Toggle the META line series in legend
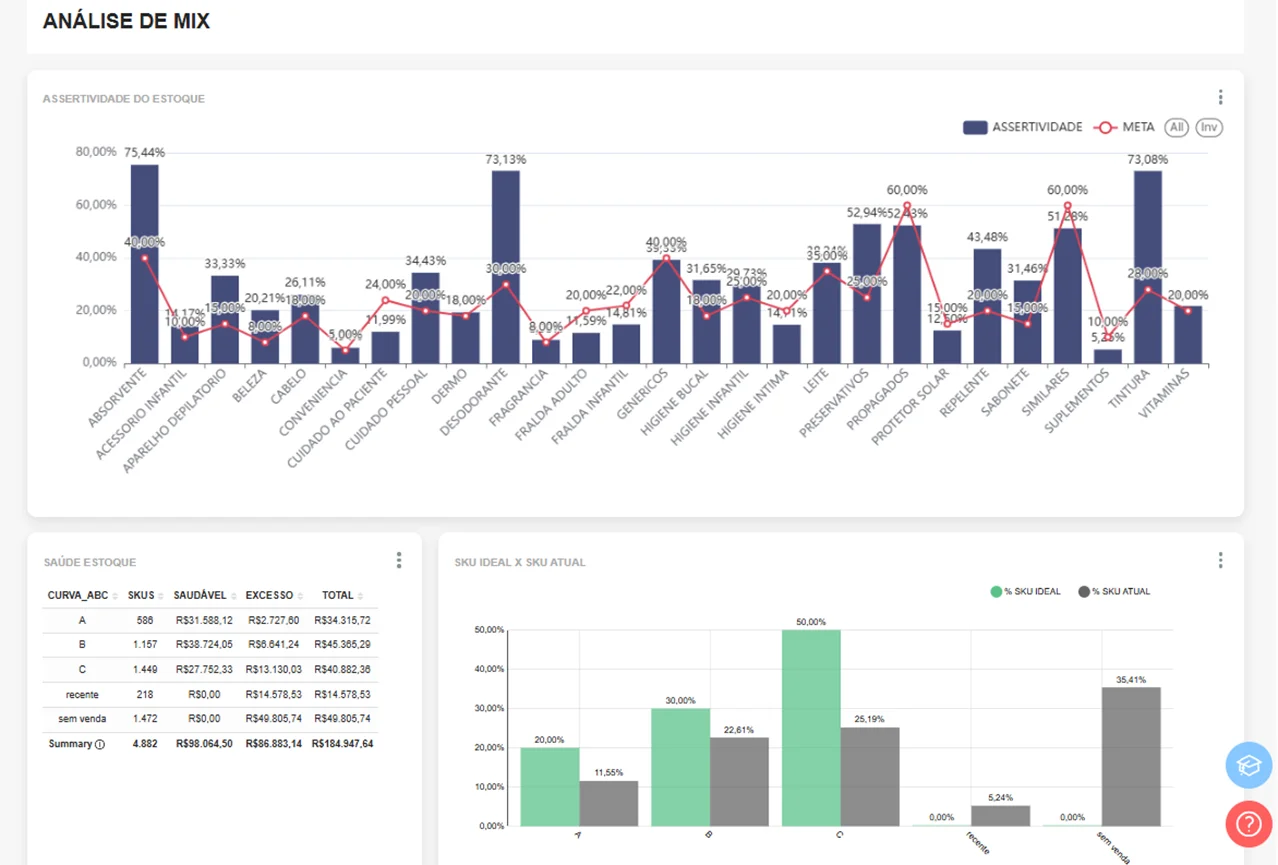Viewport: 1278px width, 865px height. pyautogui.click(x=1124, y=127)
